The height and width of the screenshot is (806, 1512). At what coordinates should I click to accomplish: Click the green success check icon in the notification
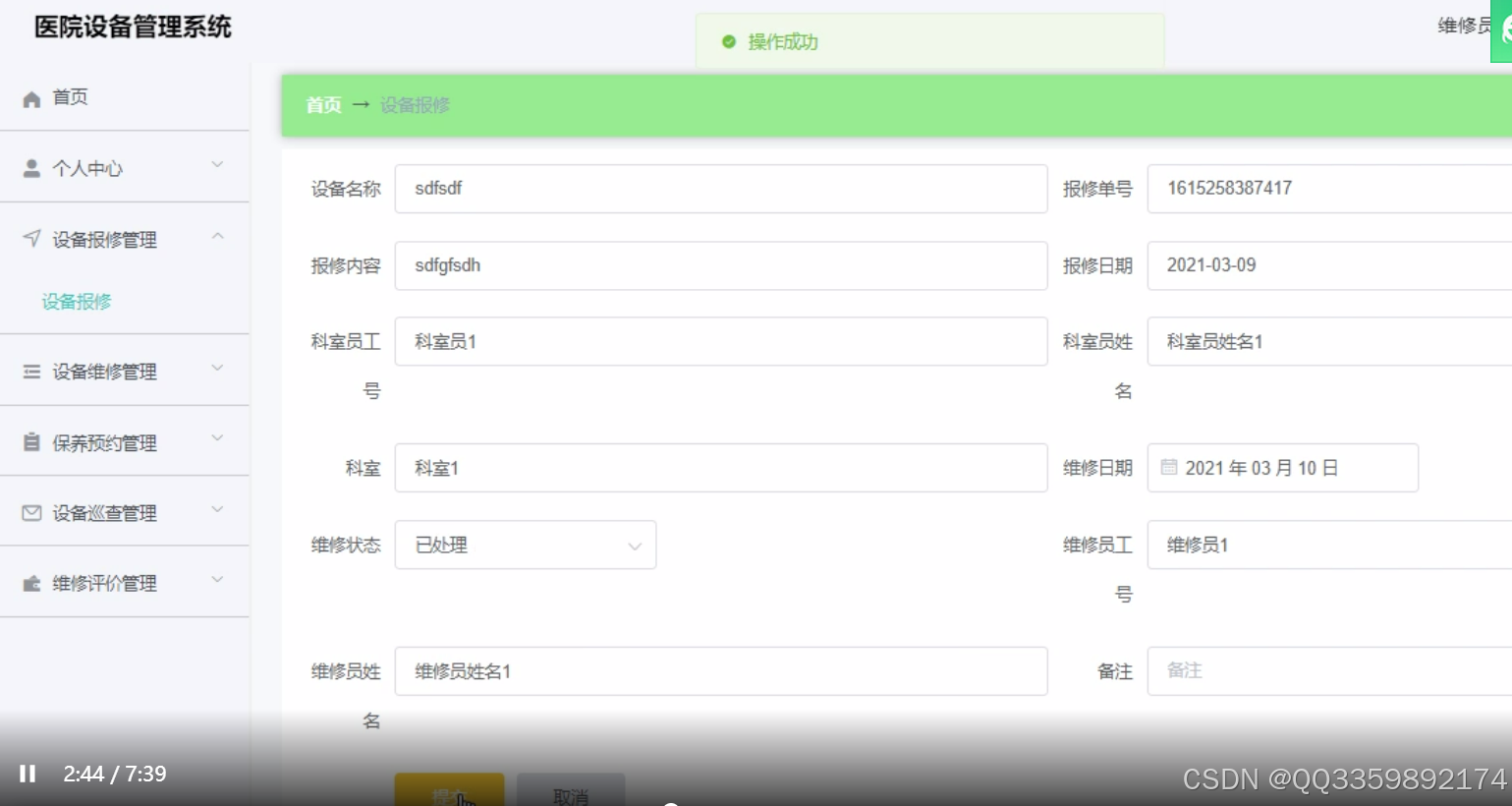(x=729, y=42)
